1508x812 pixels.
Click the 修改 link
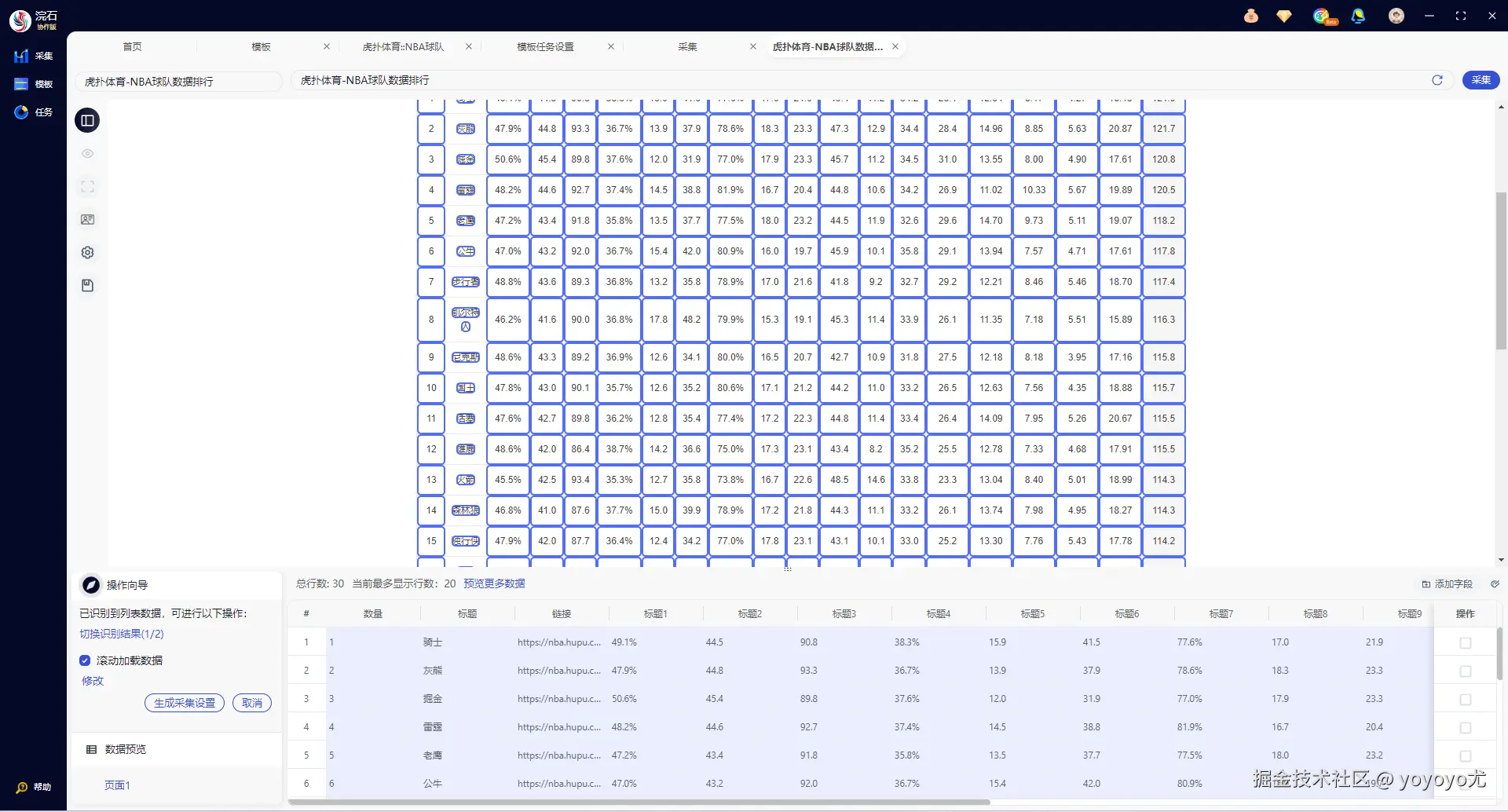click(x=93, y=681)
